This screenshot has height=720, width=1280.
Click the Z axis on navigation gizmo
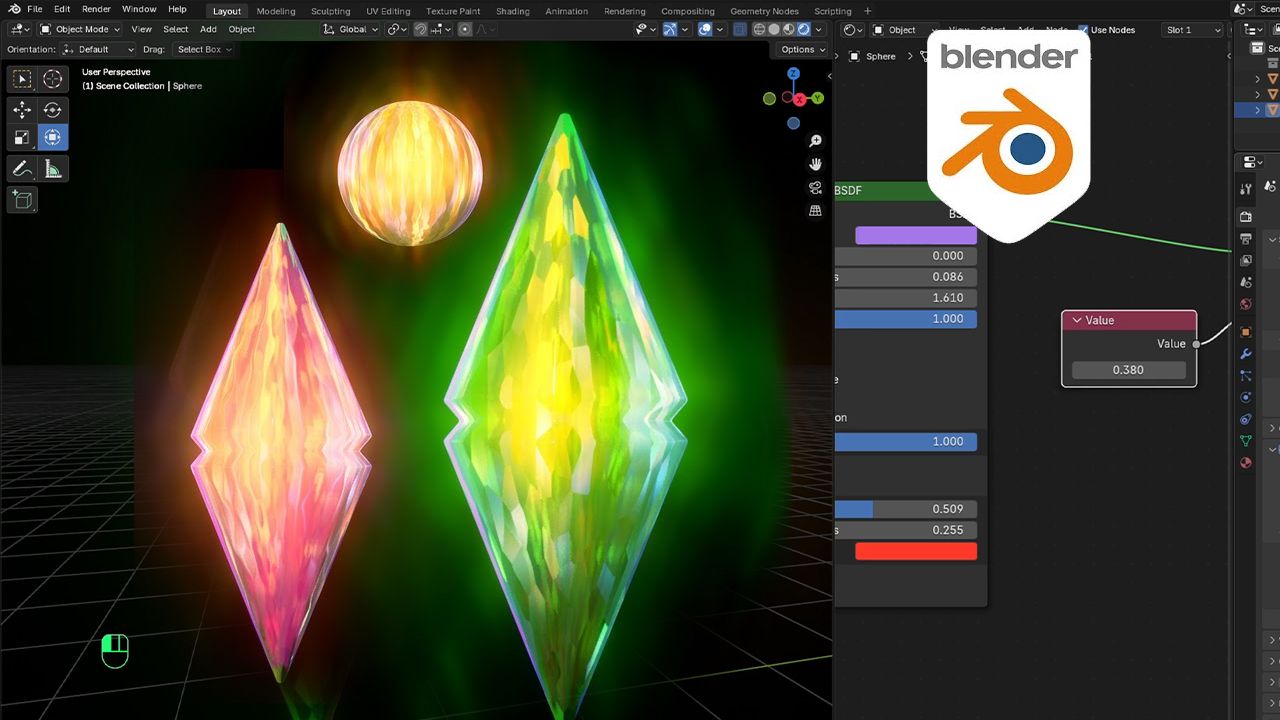[793, 74]
